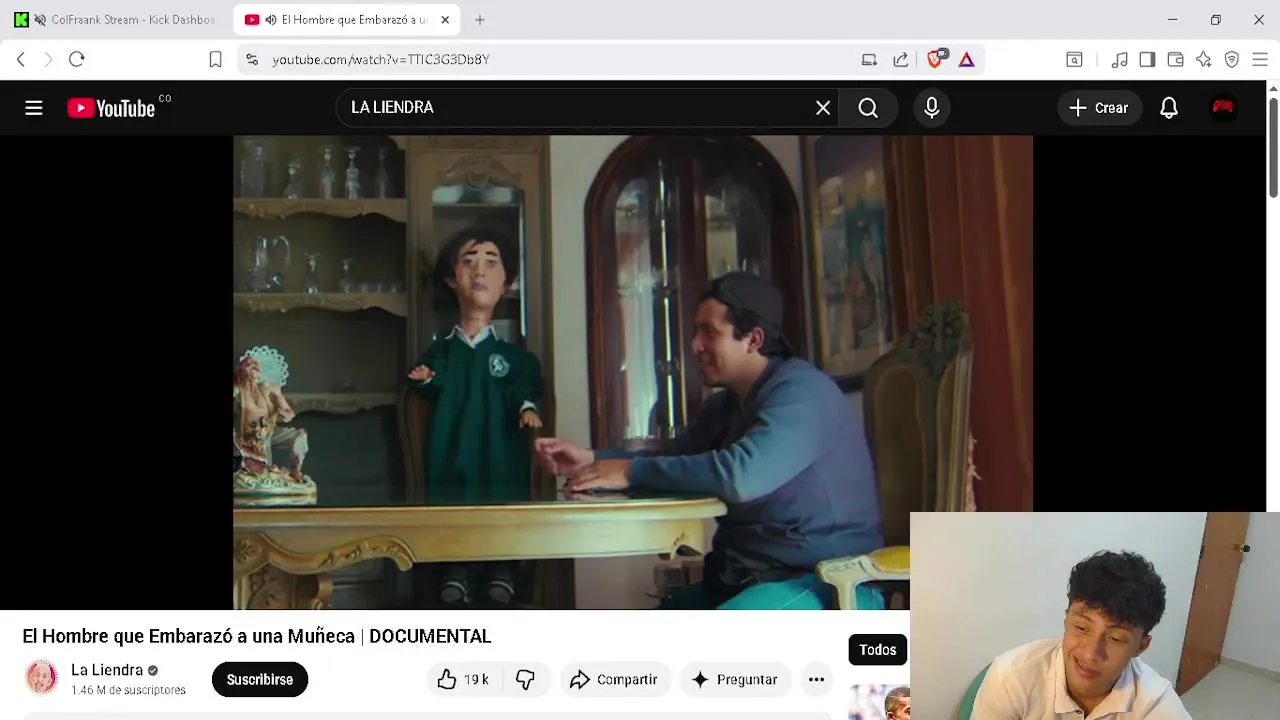This screenshot has height=720, width=1280.
Task: Open YouTube notifications bell
Action: tap(1169, 108)
